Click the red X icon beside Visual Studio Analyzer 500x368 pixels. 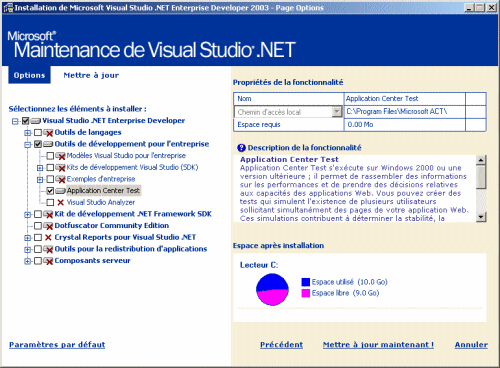(60, 203)
